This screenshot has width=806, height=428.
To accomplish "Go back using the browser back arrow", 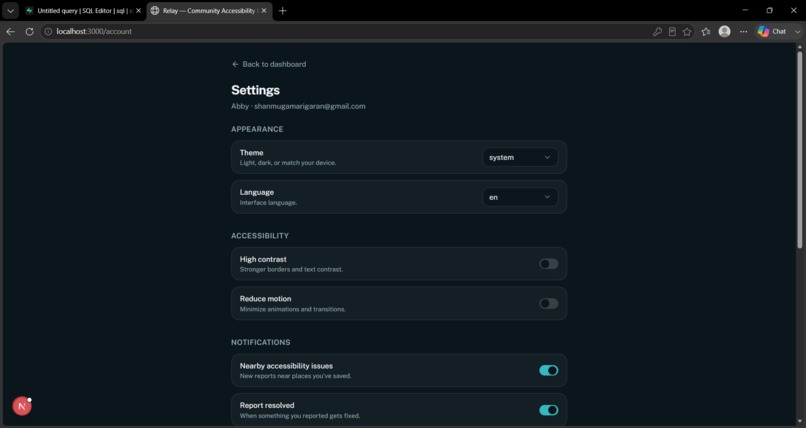I will pyautogui.click(x=10, y=31).
